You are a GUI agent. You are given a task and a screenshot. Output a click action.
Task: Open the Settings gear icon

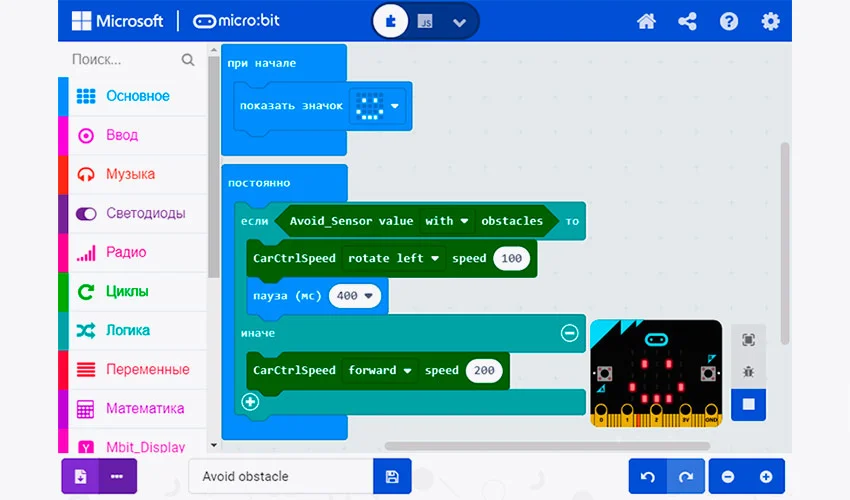770,21
